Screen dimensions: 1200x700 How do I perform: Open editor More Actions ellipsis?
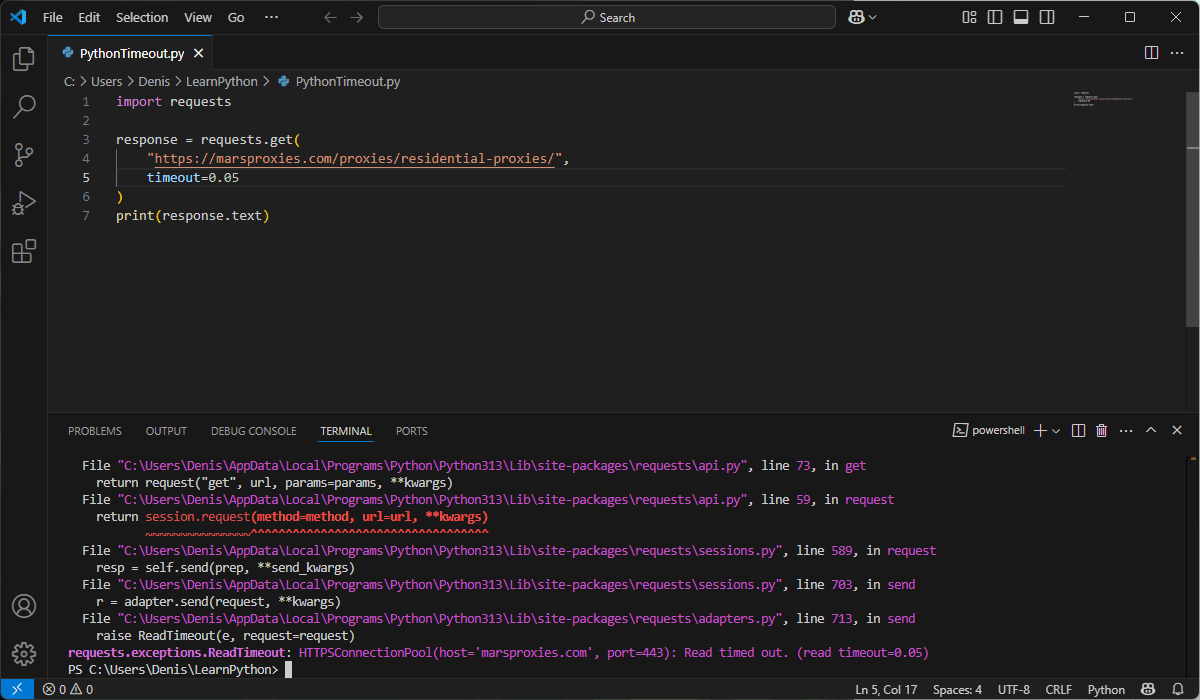click(1177, 52)
